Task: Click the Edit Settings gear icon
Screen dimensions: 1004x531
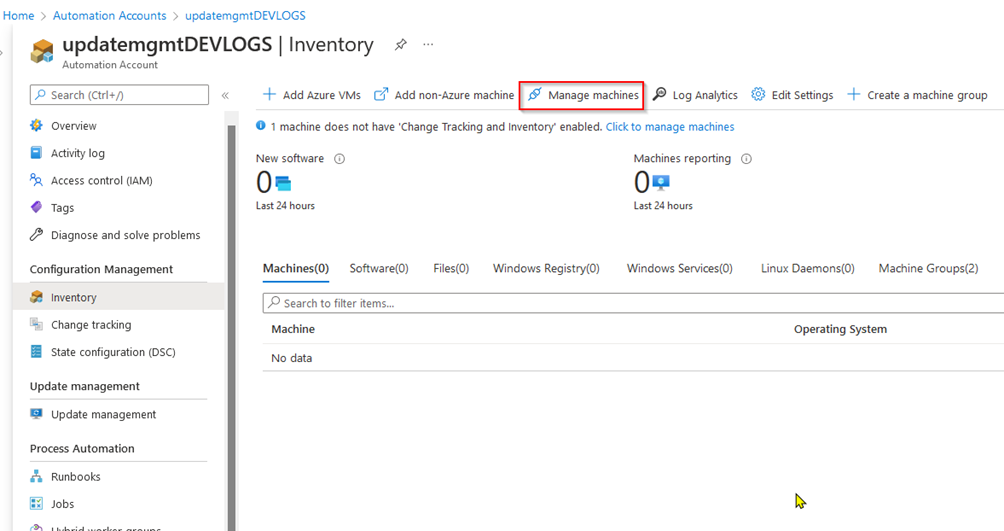Action: tap(758, 95)
